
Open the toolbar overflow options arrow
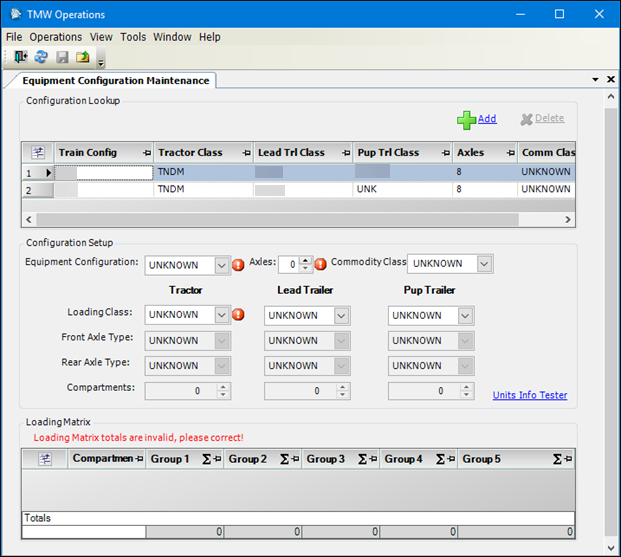click(x=100, y=62)
